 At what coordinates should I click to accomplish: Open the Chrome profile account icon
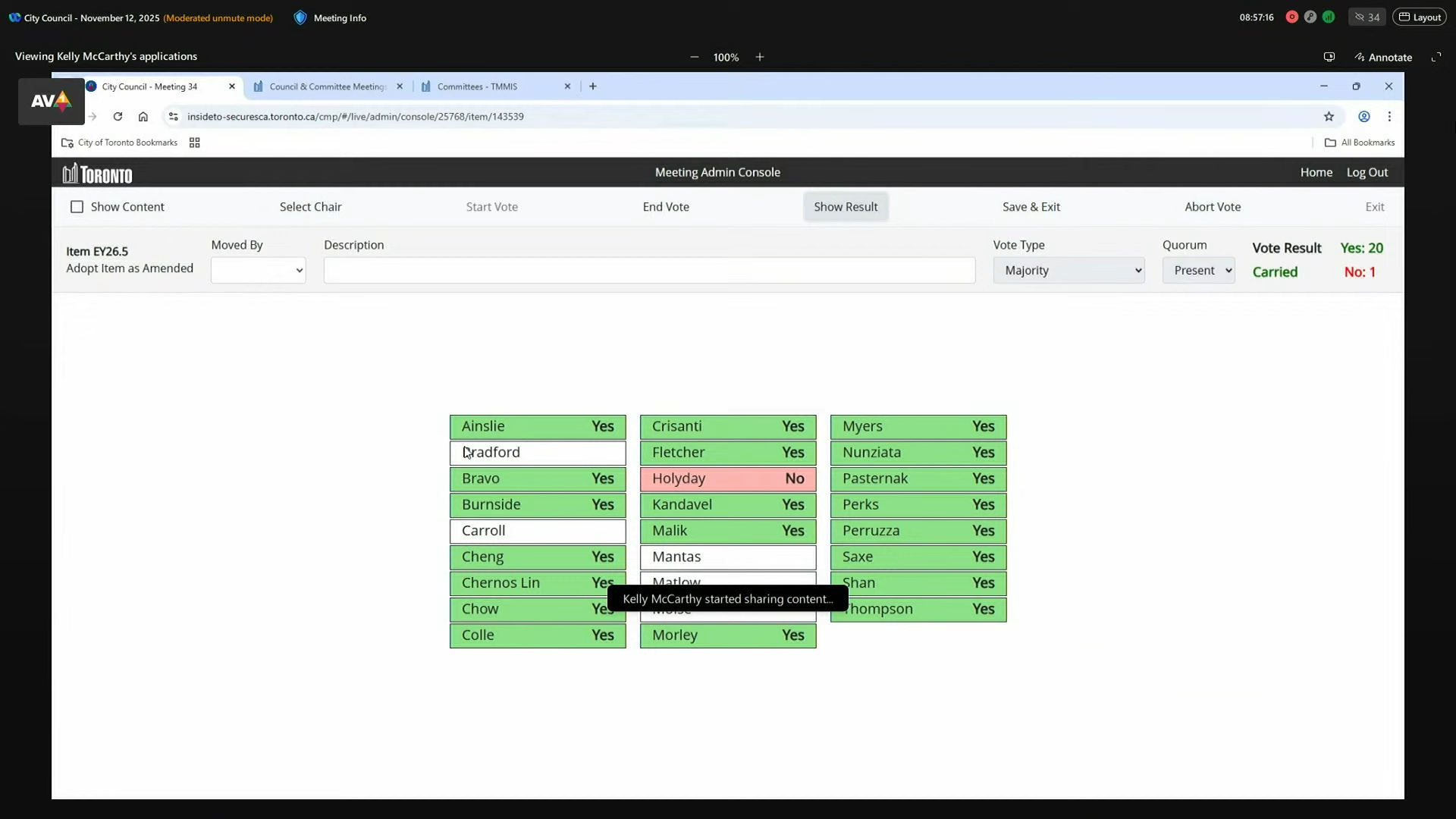1364,116
